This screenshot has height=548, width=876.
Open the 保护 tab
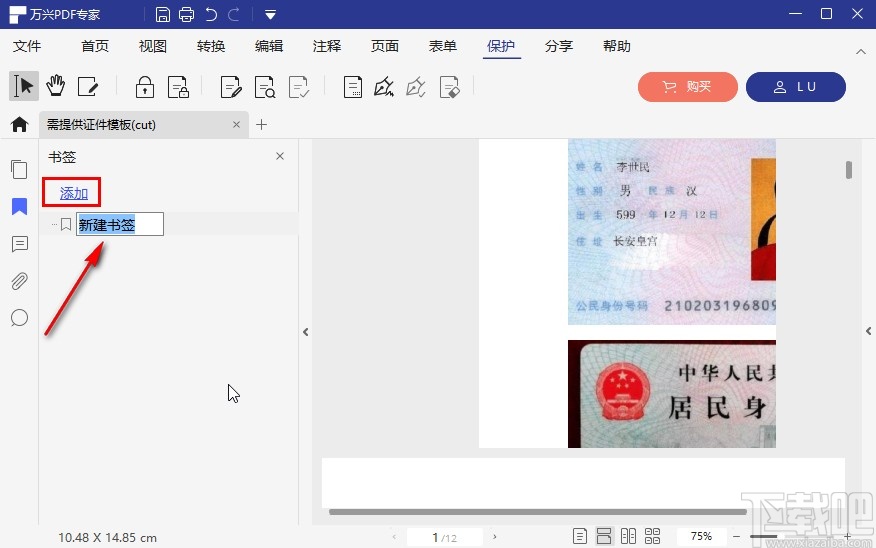tap(501, 46)
